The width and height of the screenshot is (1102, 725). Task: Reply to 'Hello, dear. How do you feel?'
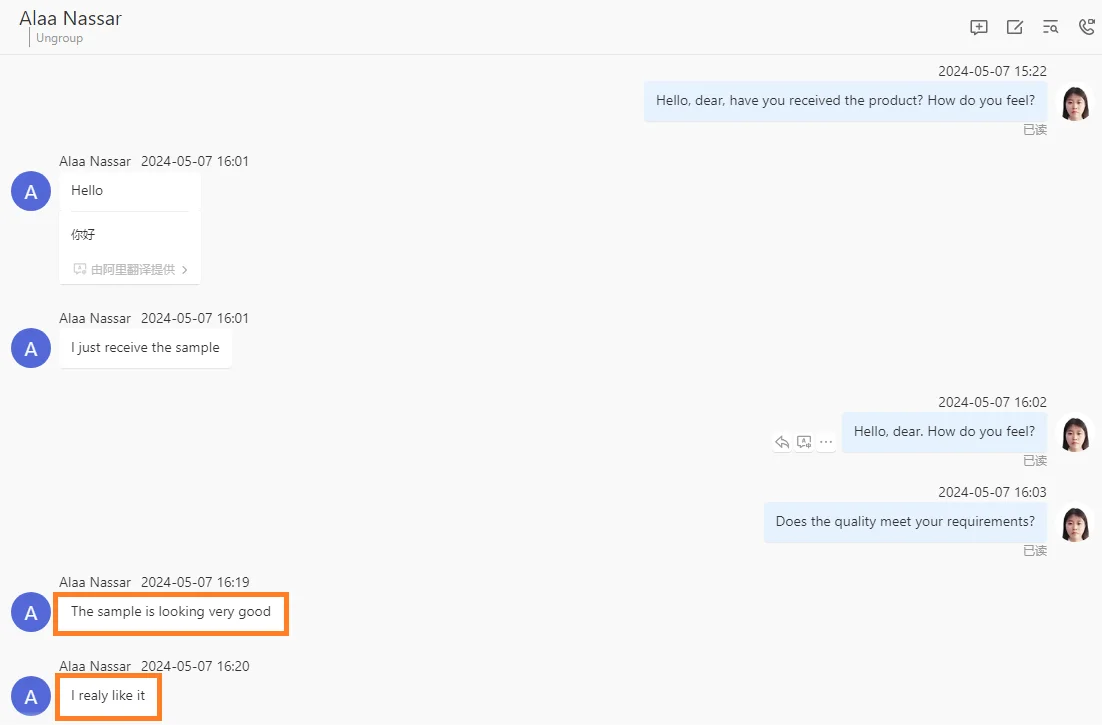782,442
